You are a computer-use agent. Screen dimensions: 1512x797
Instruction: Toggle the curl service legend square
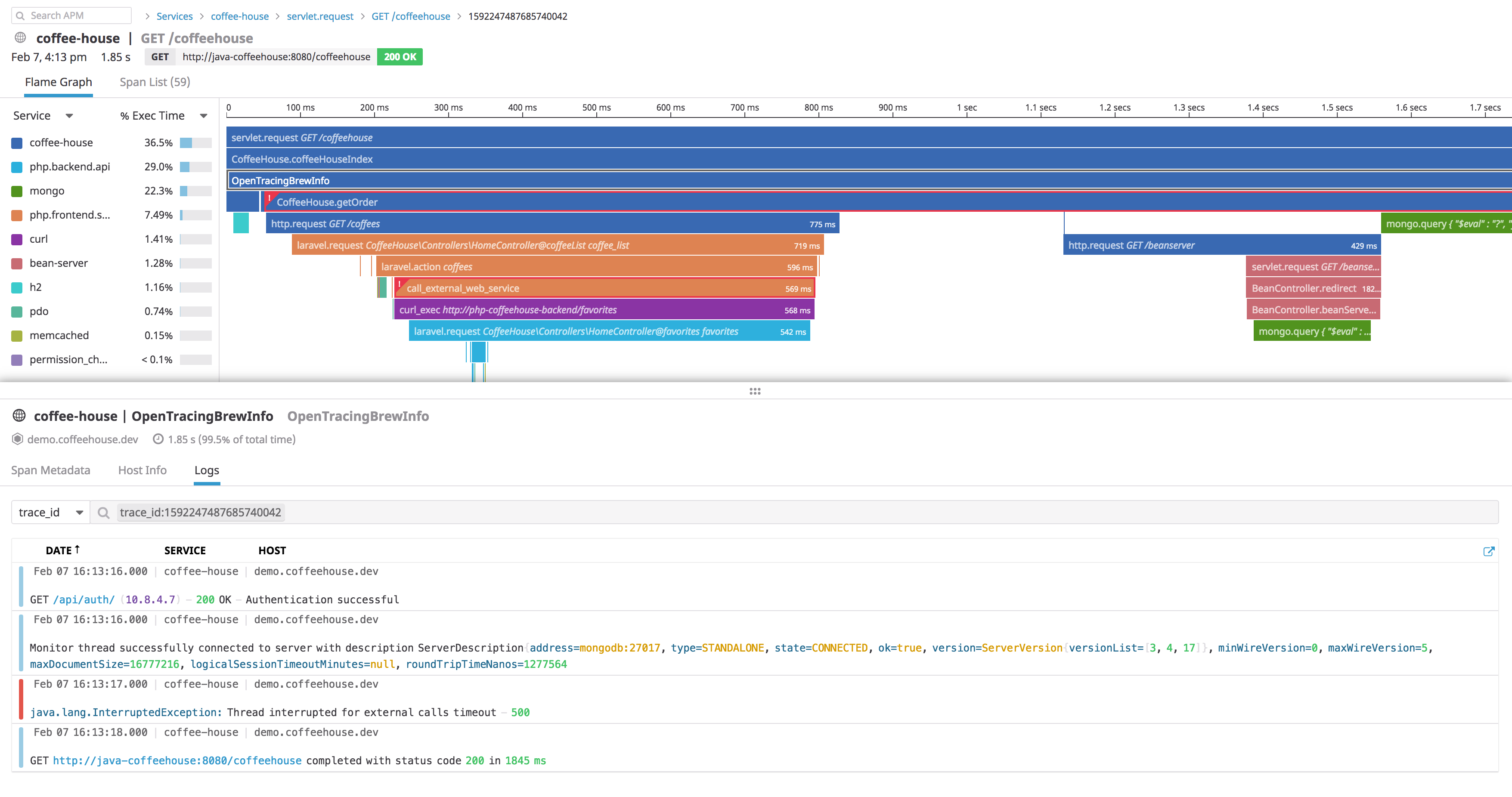coord(17,239)
